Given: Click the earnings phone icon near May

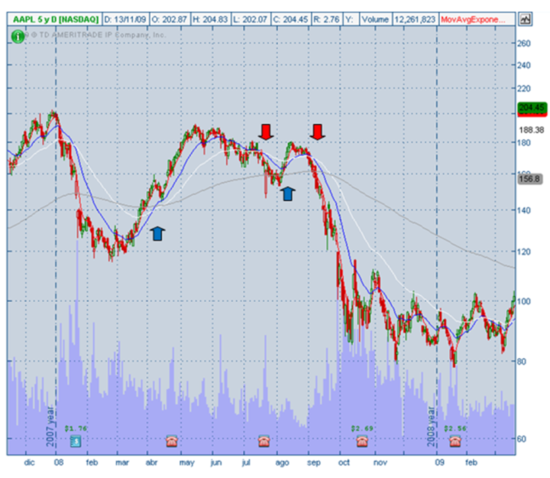Looking at the screenshot, I should point(171,441).
